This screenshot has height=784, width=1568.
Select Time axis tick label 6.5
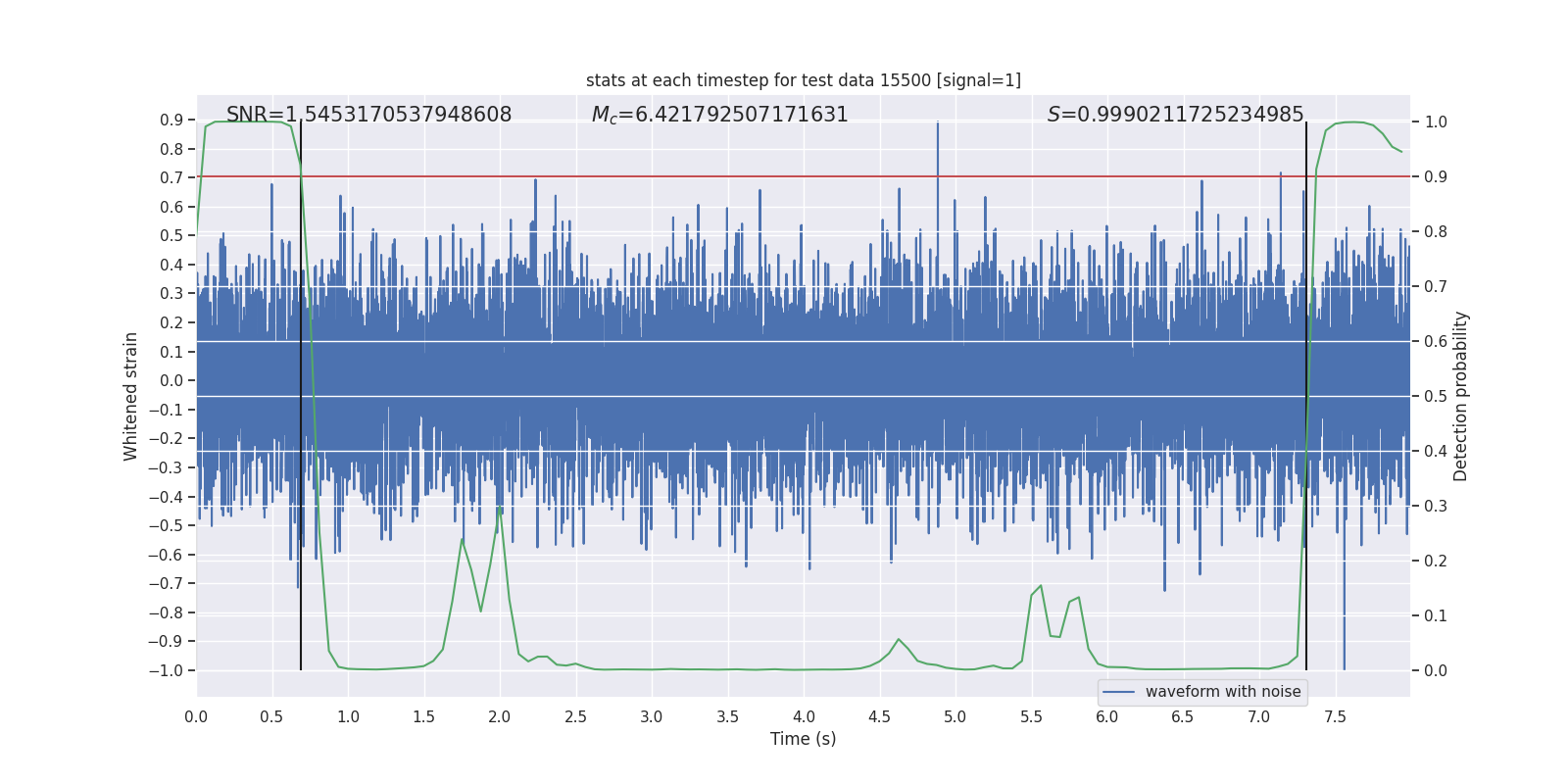point(1183,716)
